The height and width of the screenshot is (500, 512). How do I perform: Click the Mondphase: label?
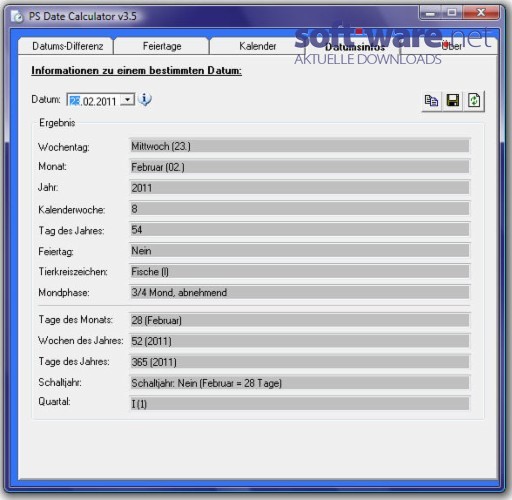tap(64, 293)
